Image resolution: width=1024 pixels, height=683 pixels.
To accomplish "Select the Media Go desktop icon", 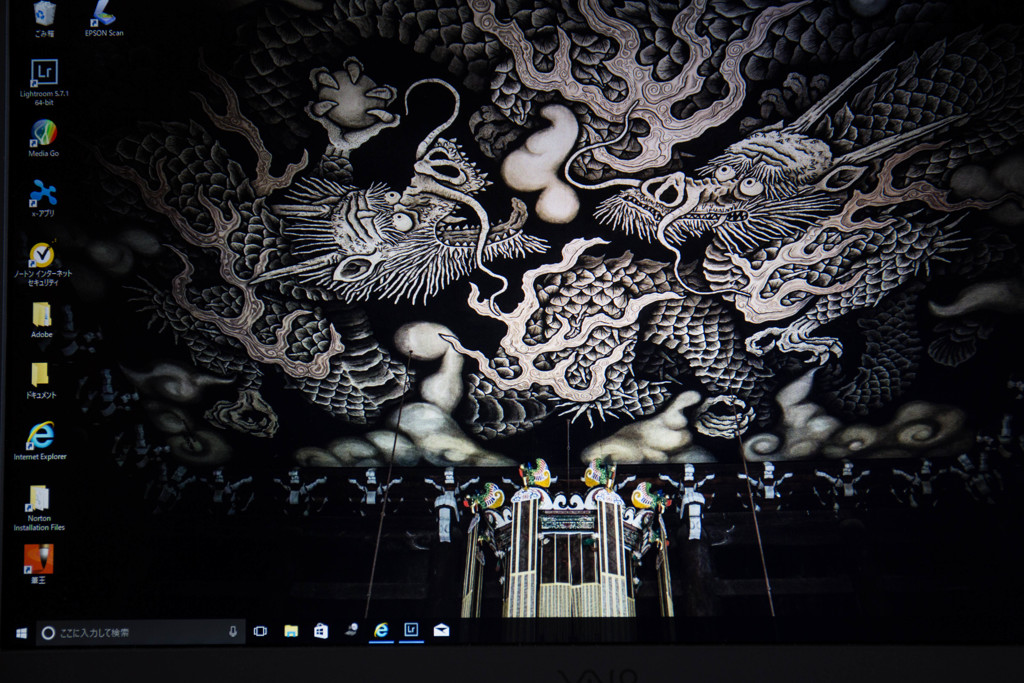I will (44, 133).
